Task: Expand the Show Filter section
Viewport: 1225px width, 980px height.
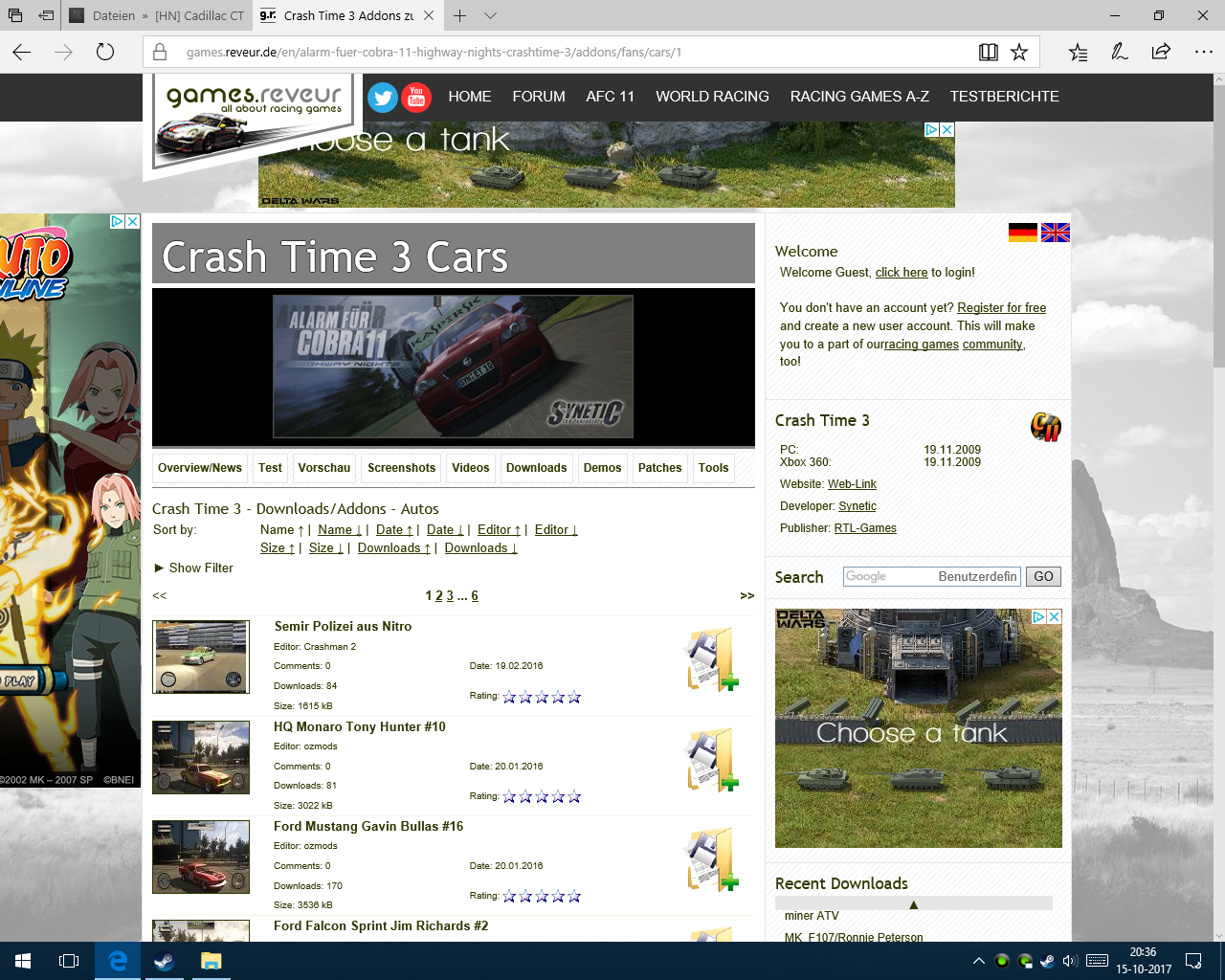Action: click(x=194, y=568)
